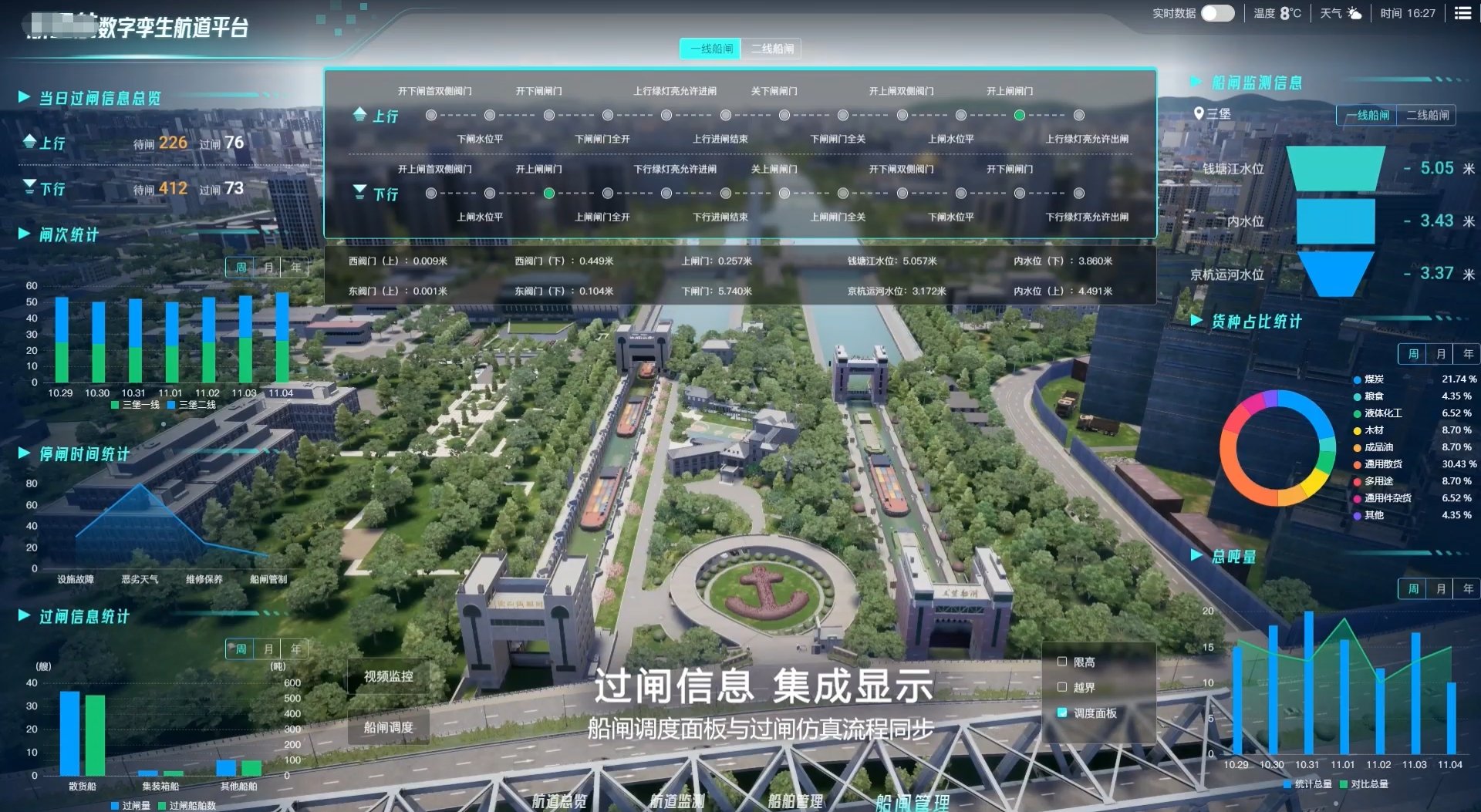The image size is (1481, 812).
Task: Toggle the 实时数据 switch
Action: point(1218,13)
